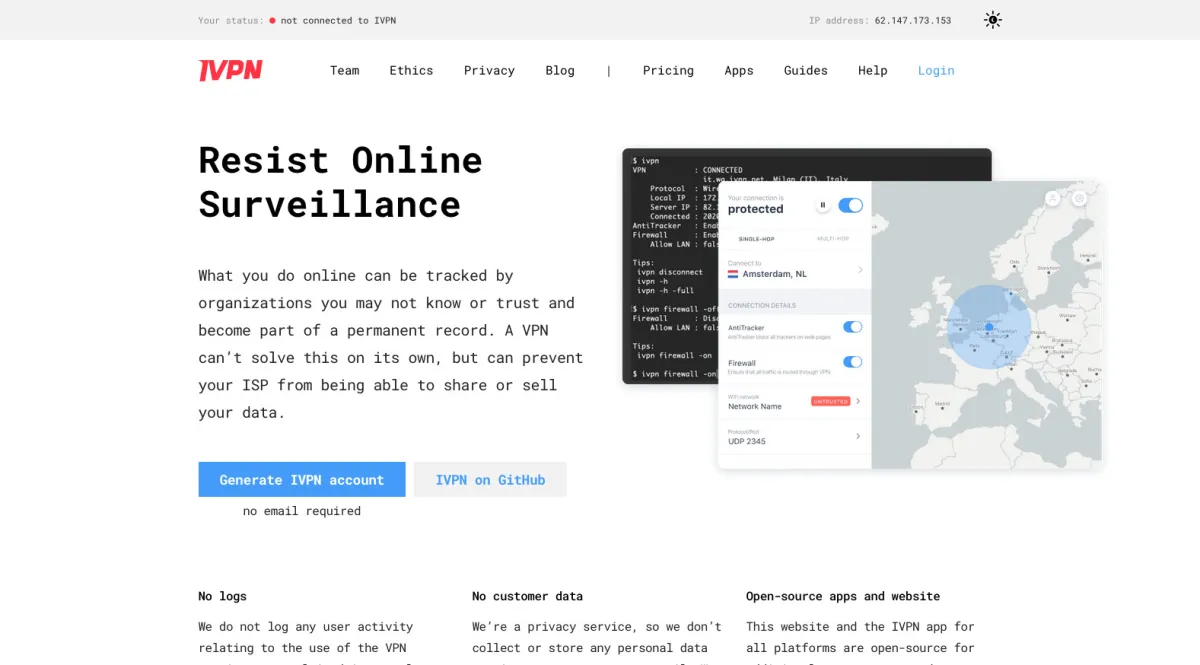Open the Help page
The height and width of the screenshot is (665, 1200).
(873, 70)
